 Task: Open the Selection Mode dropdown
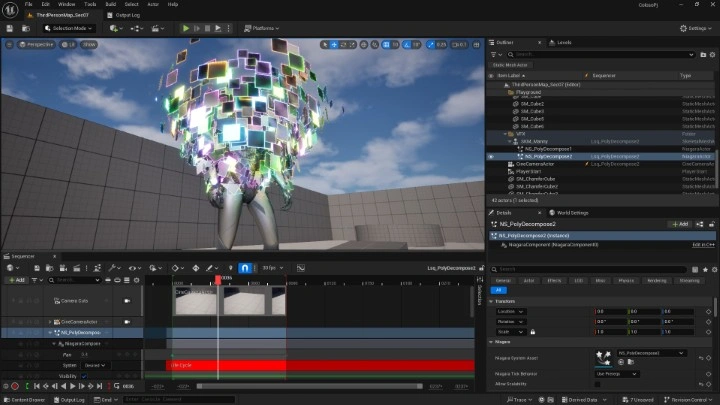(x=68, y=28)
